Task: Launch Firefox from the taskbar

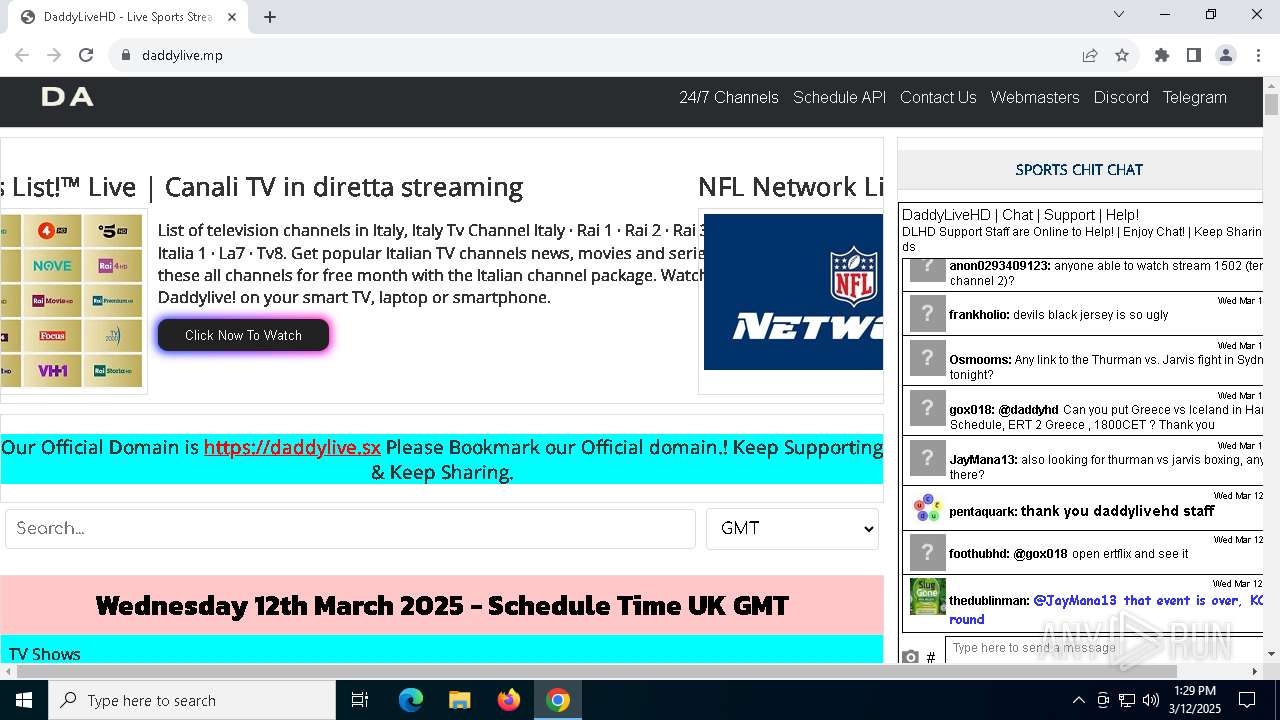Action: (x=509, y=700)
